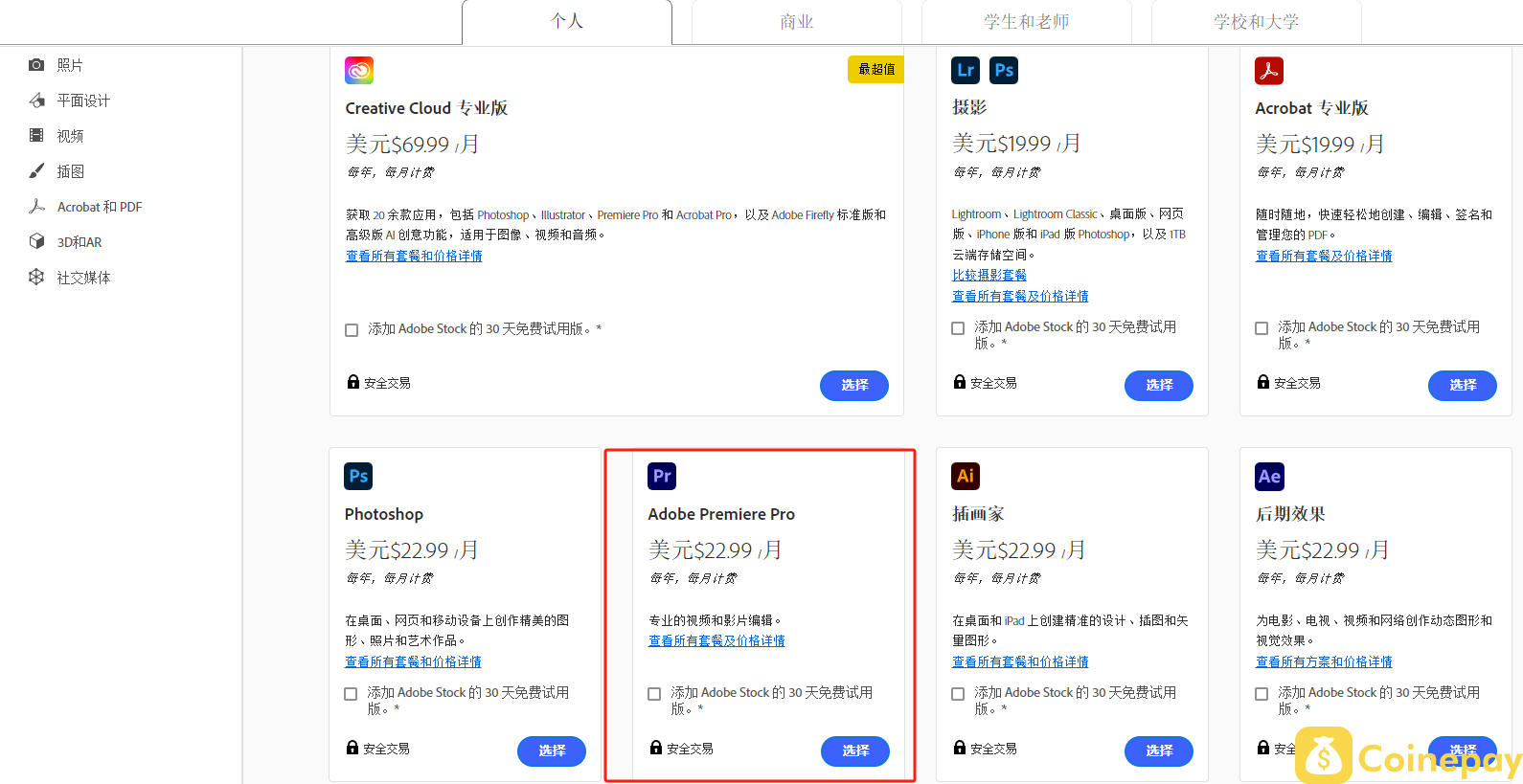Enable Adobe Stock trial for Creative Cloud 专业版
The height and width of the screenshot is (784, 1523).
pos(352,330)
